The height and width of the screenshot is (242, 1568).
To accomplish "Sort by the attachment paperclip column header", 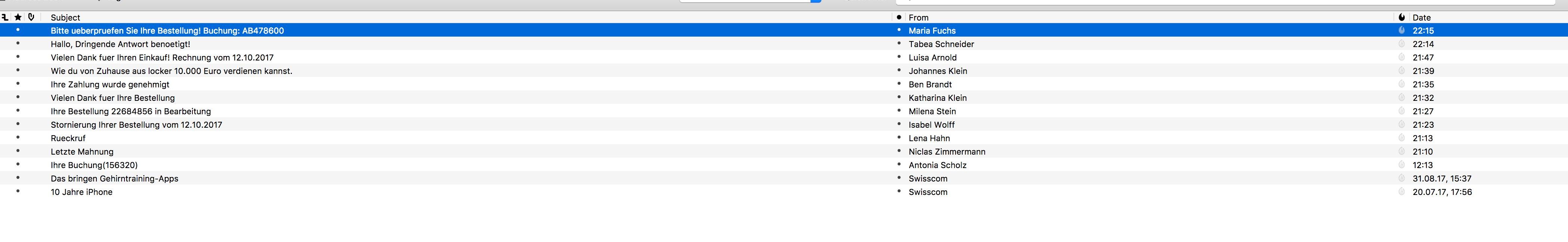I will [x=31, y=18].
